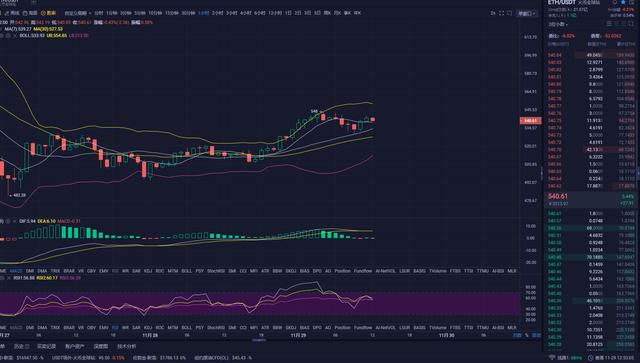Image resolution: width=640 pixels, height=363 pixels.
Task: Select StochRSI in the indicator row below MACD
Action: click(x=216, y=271)
